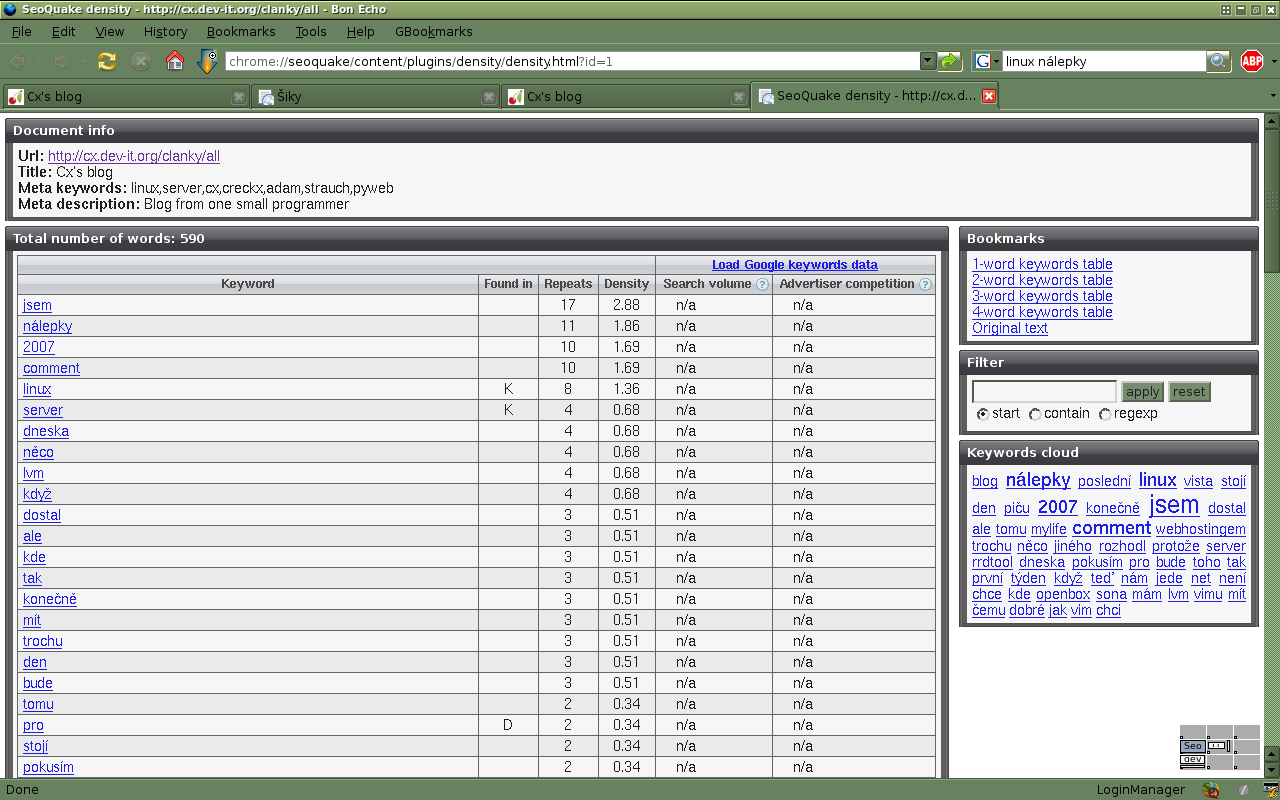Switch to the dev cell in desktop pager
The width and height of the screenshot is (1280, 800).
tap(1192, 760)
